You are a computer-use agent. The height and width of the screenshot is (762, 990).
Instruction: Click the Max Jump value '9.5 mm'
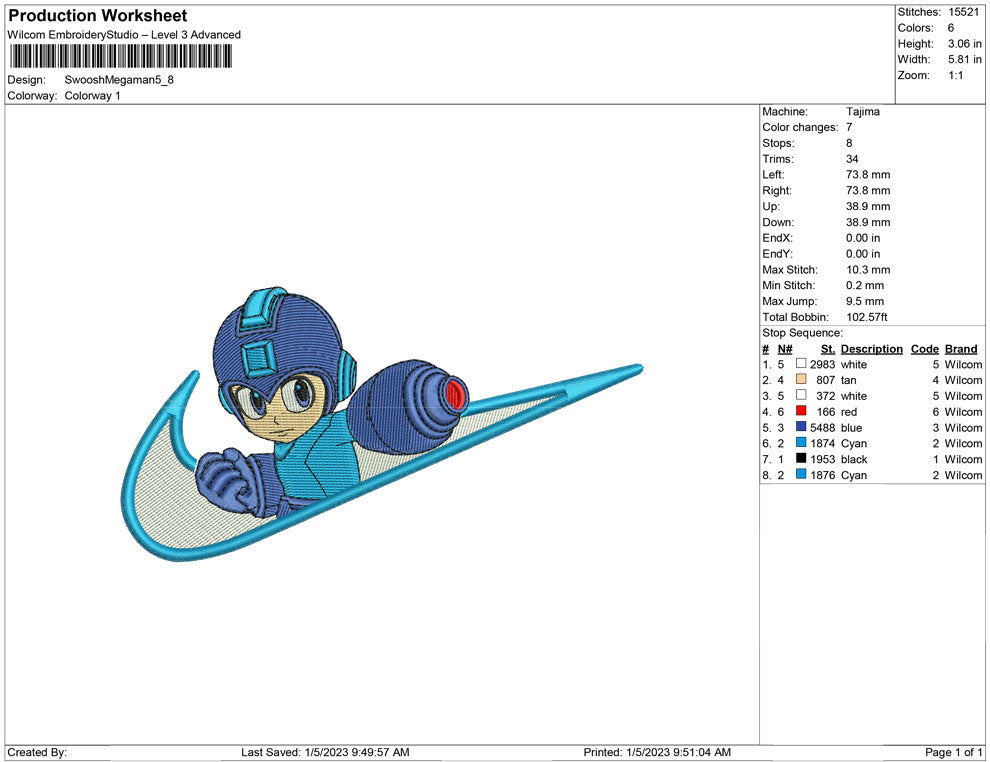865,301
